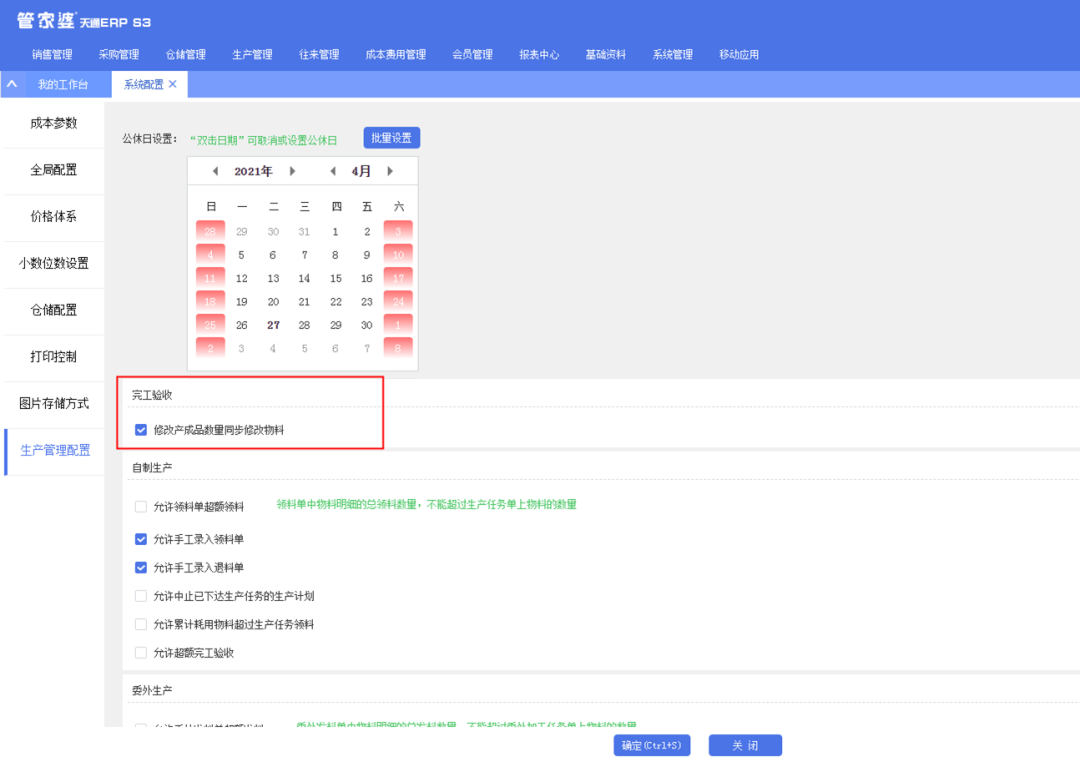Image resolution: width=1080 pixels, height=767 pixels.
Task: Enable 允许领料单超额领料 checkbox
Action: click(141, 507)
